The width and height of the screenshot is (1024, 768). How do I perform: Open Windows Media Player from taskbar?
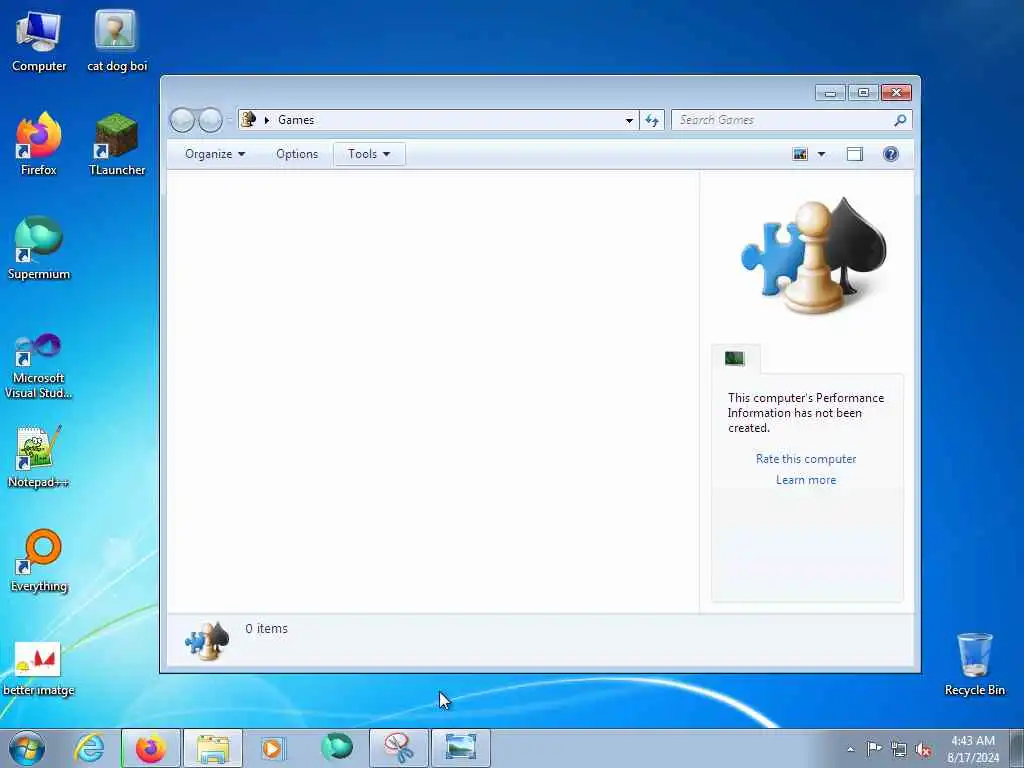click(x=272, y=748)
